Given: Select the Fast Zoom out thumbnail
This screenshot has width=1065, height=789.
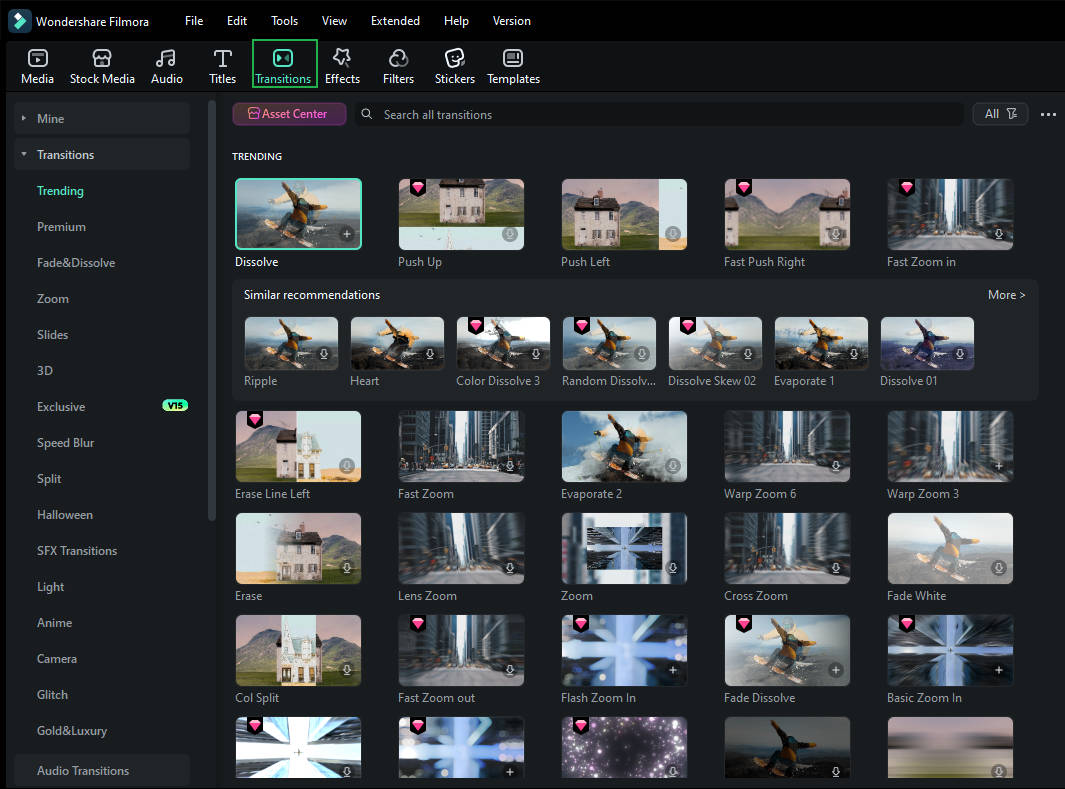Looking at the screenshot, I should point(461,650).
